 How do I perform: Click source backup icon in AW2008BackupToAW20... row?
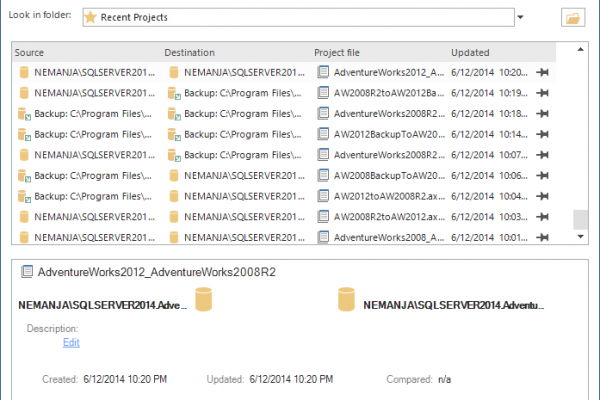tap(24, 176)
